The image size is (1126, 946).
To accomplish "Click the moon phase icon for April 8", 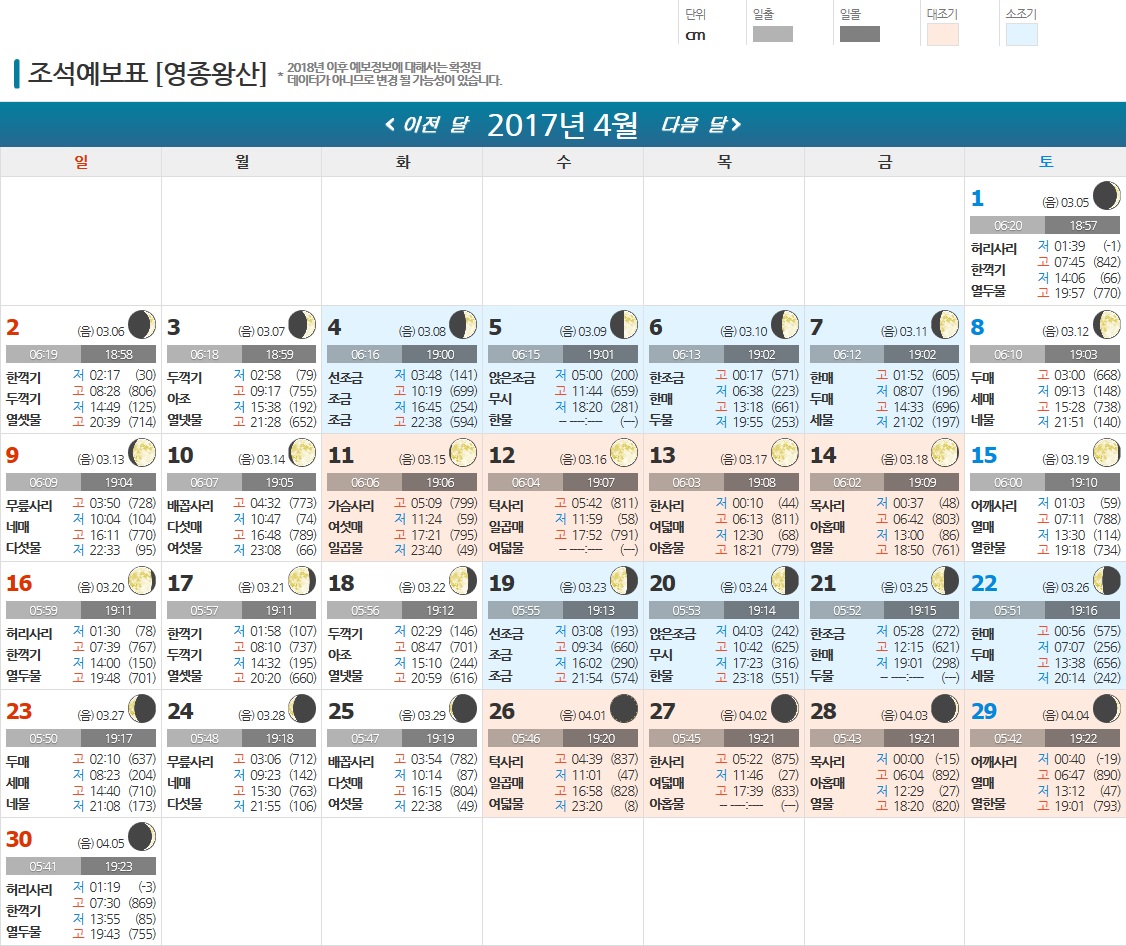I will (x=1107, y=325).
